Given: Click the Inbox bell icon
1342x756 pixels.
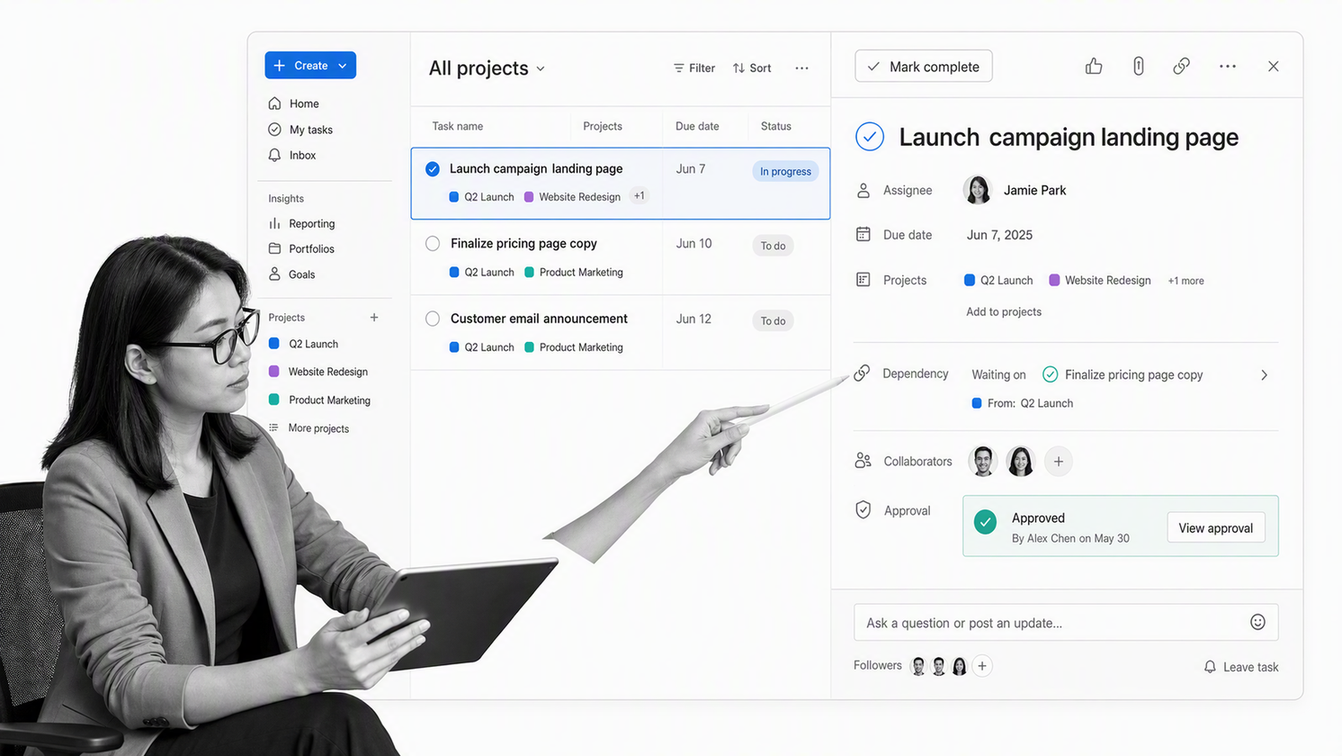Looking at the screenshot, I should pyautogui.click(x=274, y=155).
